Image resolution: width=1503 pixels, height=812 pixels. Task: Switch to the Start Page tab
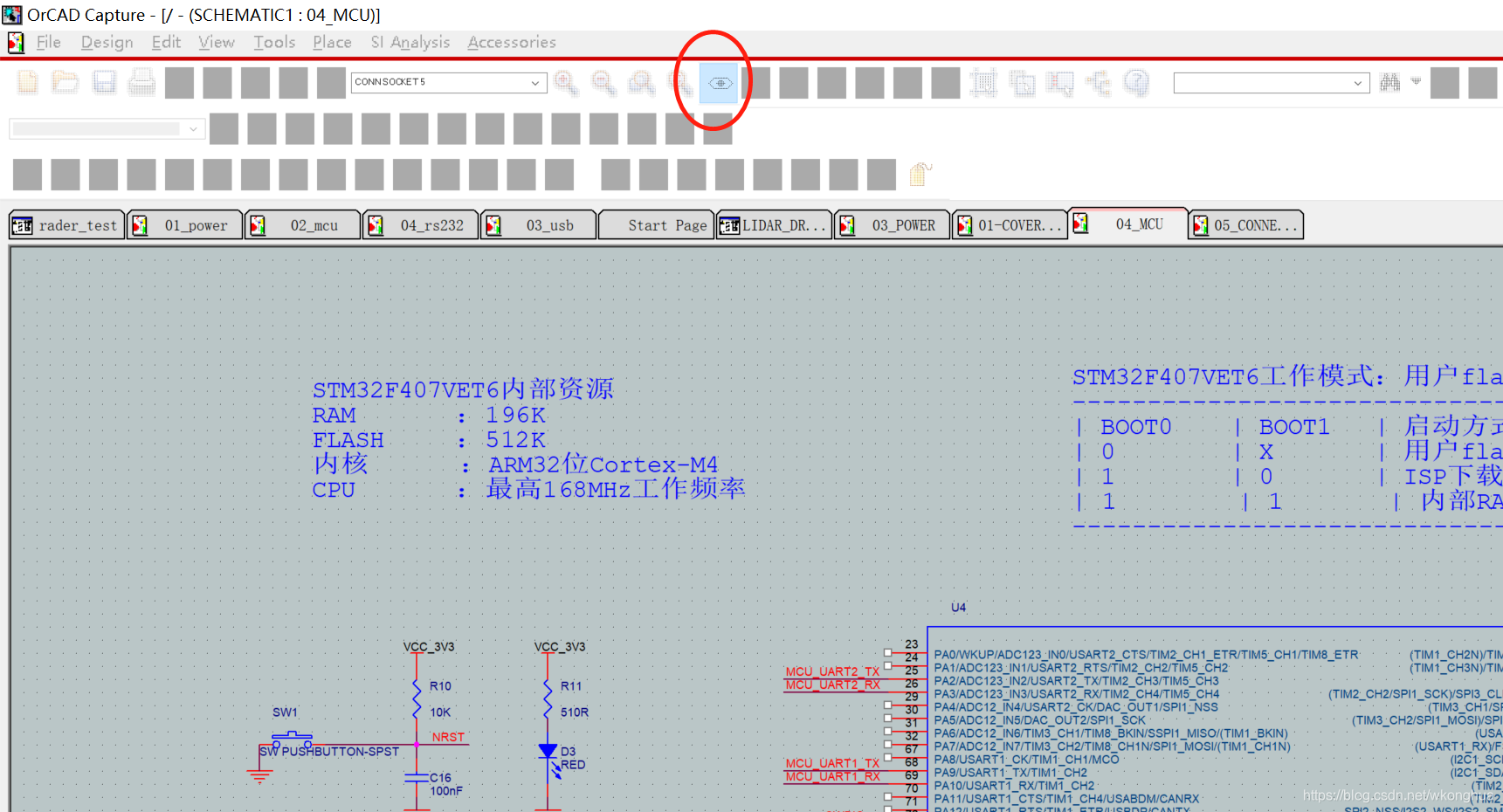(657, 225)
